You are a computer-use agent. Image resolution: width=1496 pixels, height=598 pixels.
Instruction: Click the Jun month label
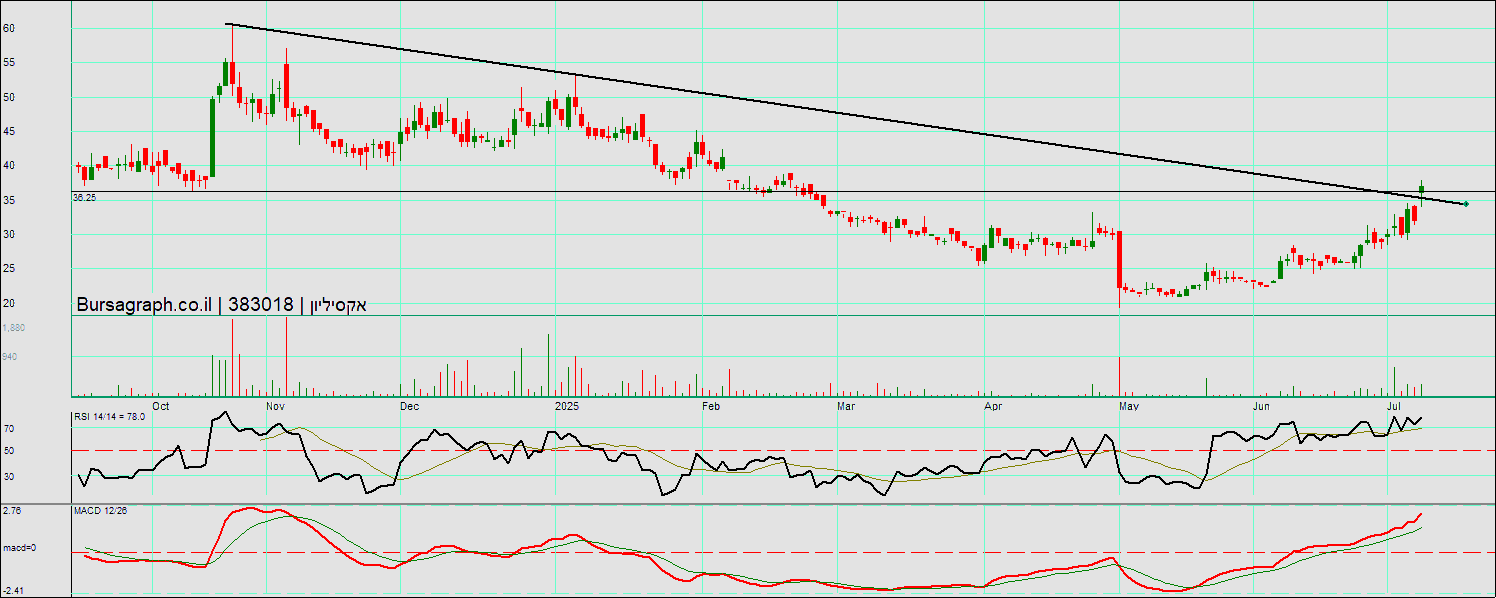(1261, 406)
